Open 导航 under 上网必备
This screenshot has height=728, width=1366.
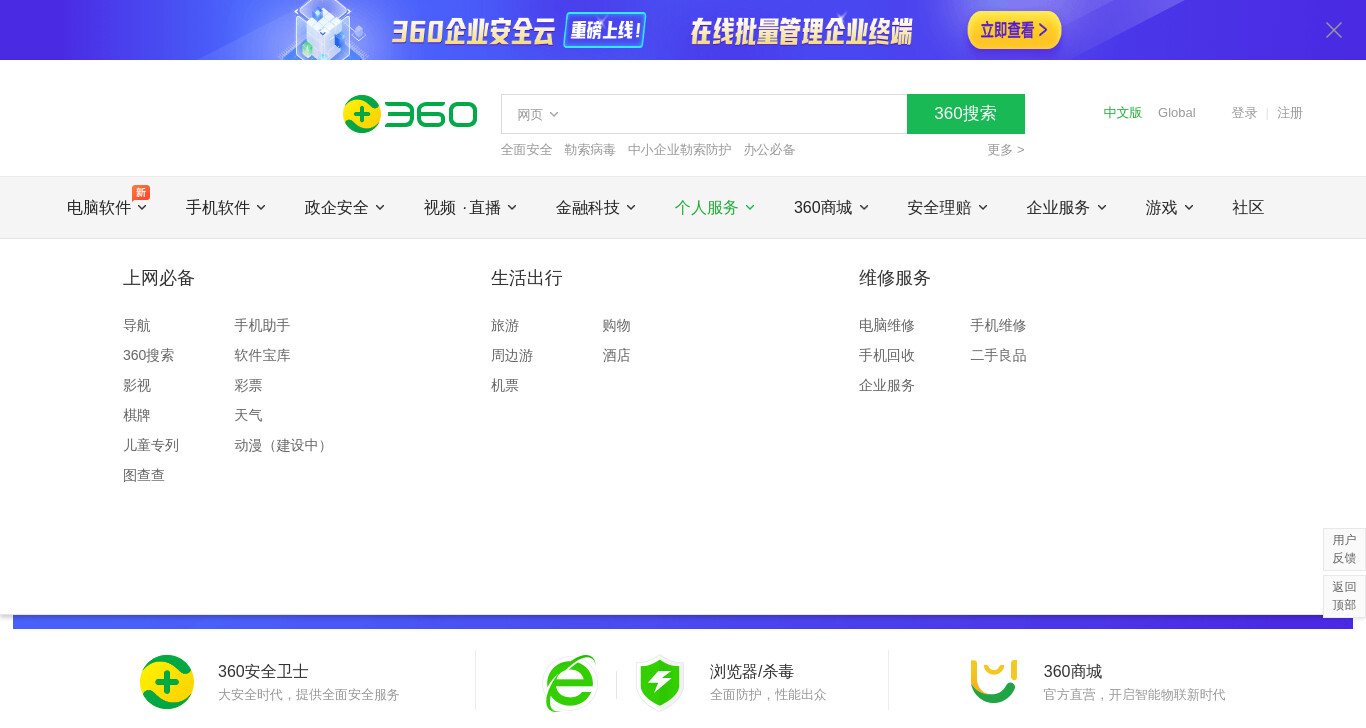coord(137,326)
